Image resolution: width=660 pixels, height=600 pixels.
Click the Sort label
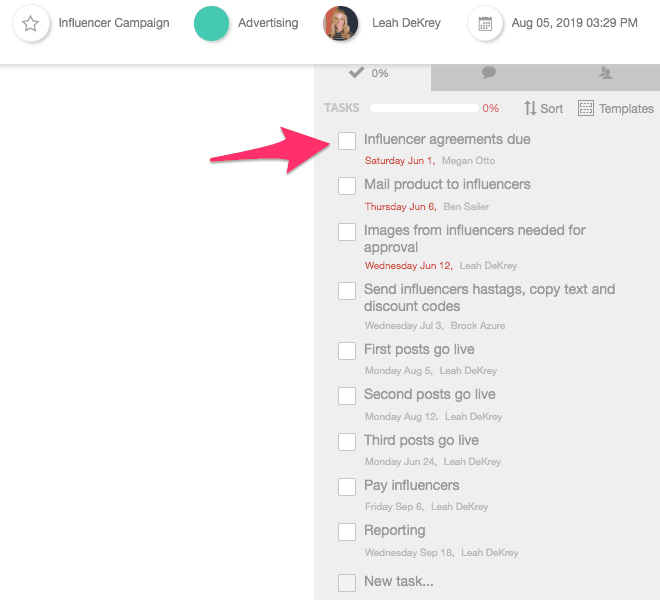pyautogui.click(x=551, y=109)
